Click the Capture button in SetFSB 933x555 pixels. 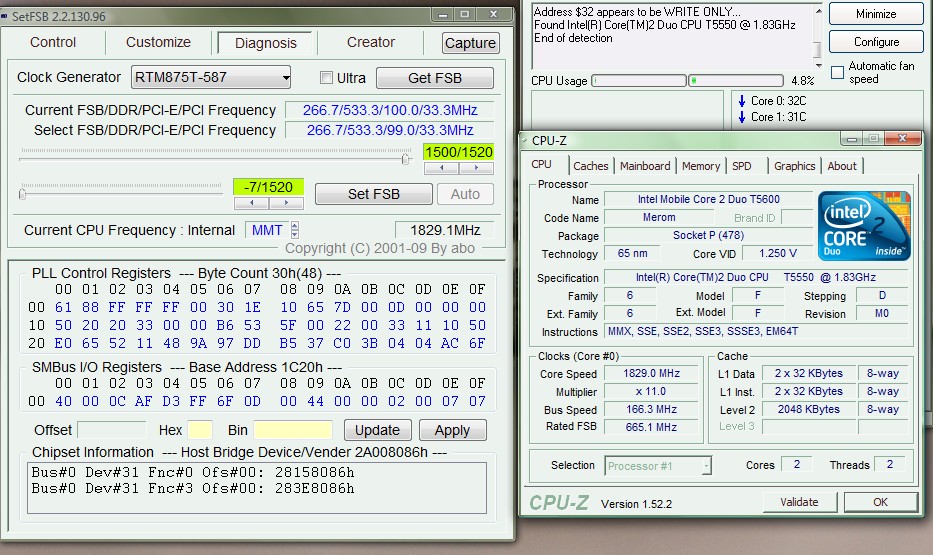pyautogui.click(x=470, y=43)
